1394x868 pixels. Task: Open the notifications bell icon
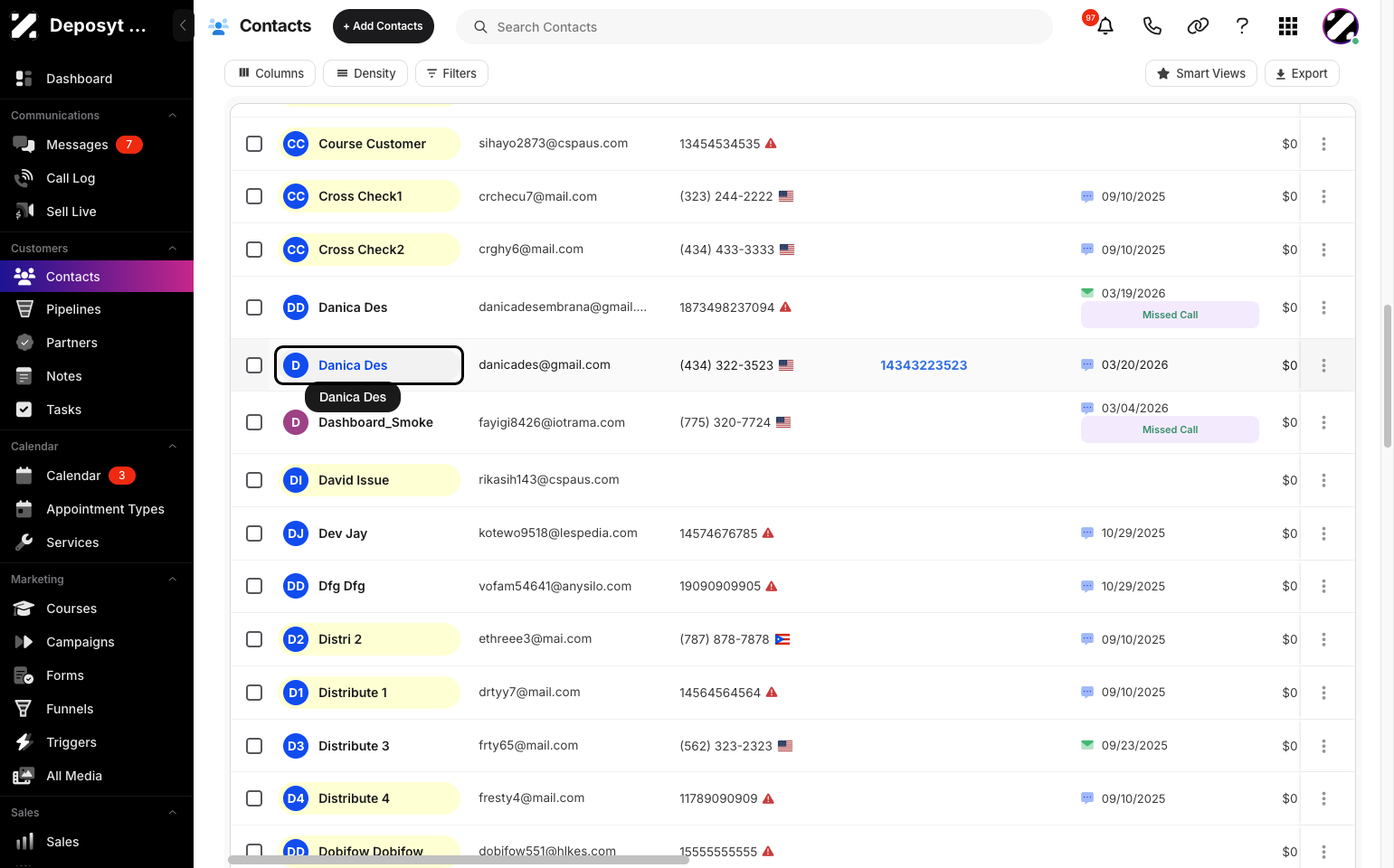tap(1105, 26)
